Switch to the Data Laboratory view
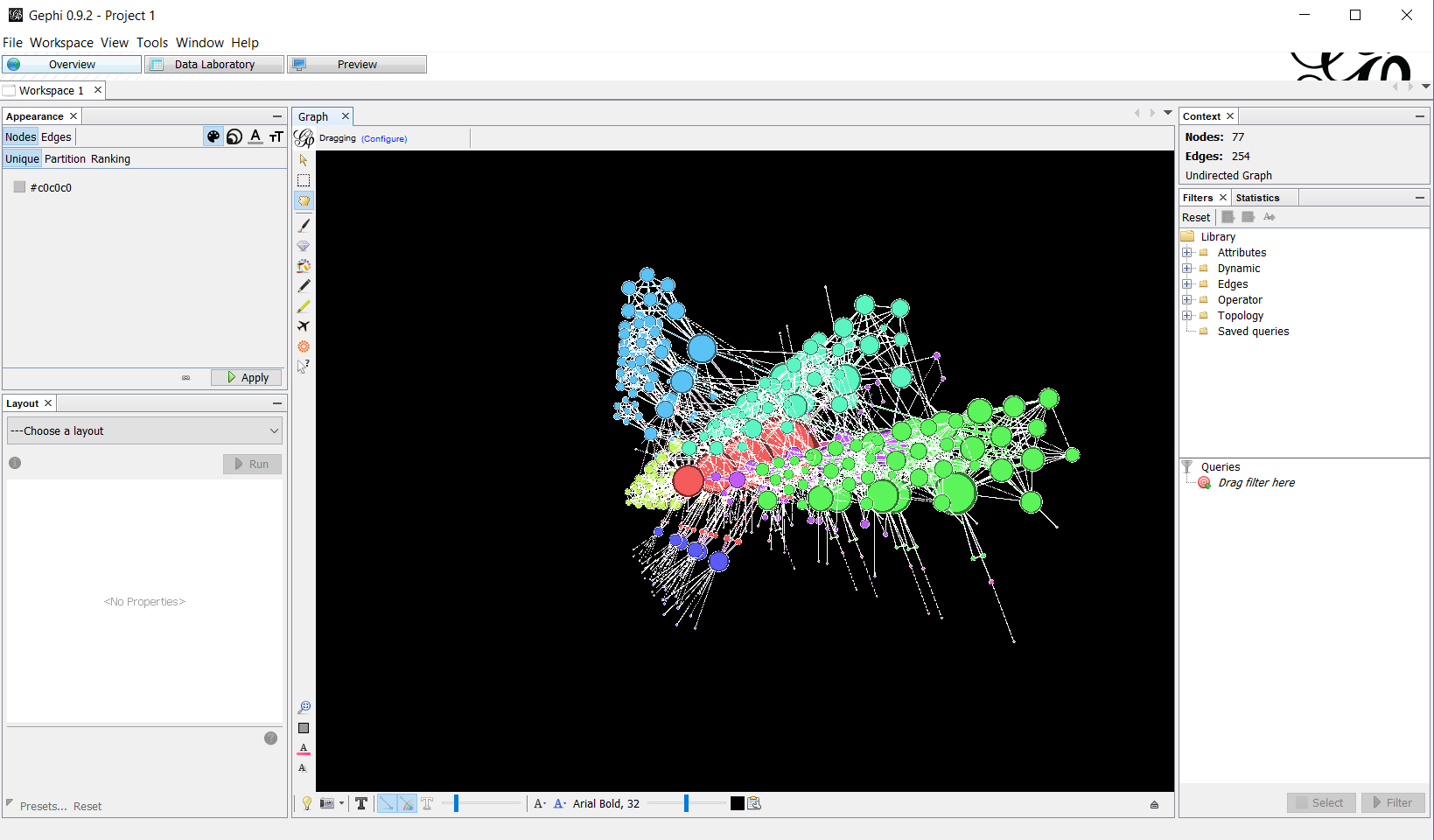This screenshot has height=840, width=1434. pos(213,63)
